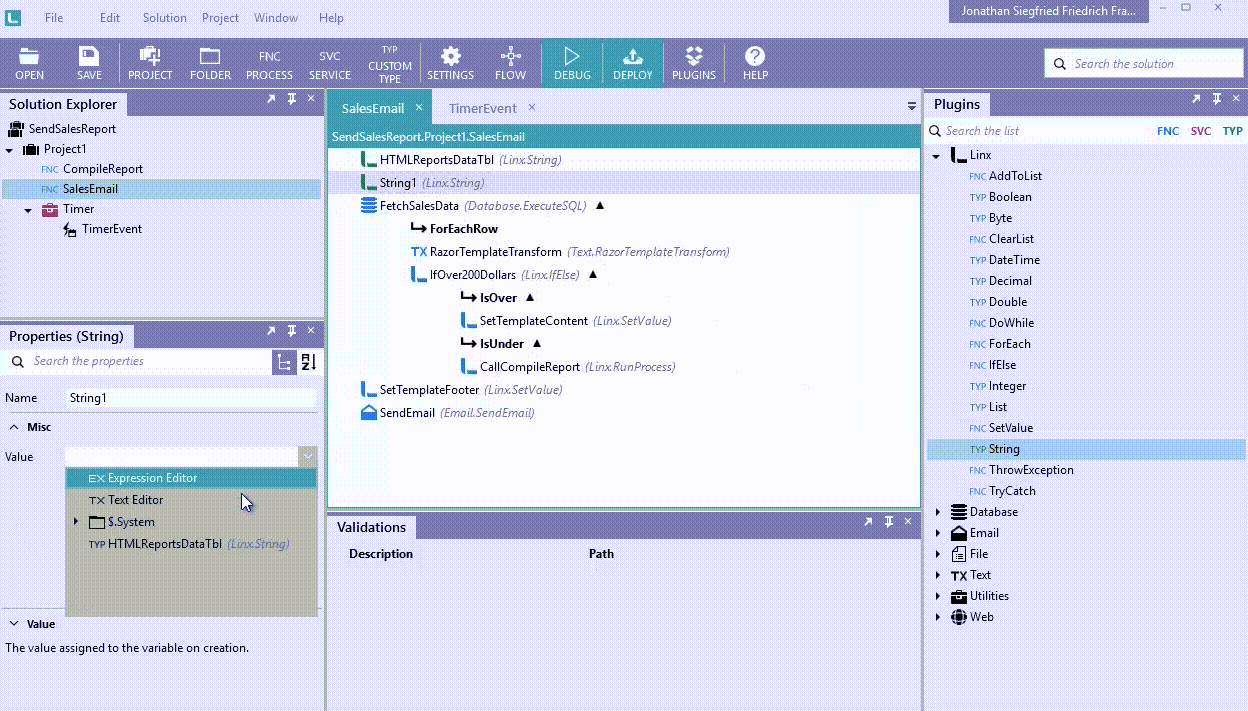Open the File menu
This screenshot has width=1248, height=711.
click(54, 18)
